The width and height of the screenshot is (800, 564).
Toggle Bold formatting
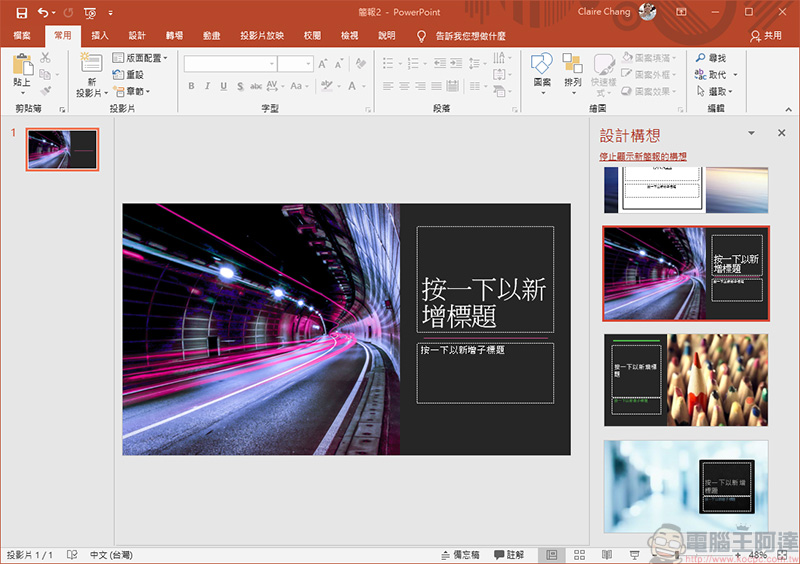coord(191,86)
